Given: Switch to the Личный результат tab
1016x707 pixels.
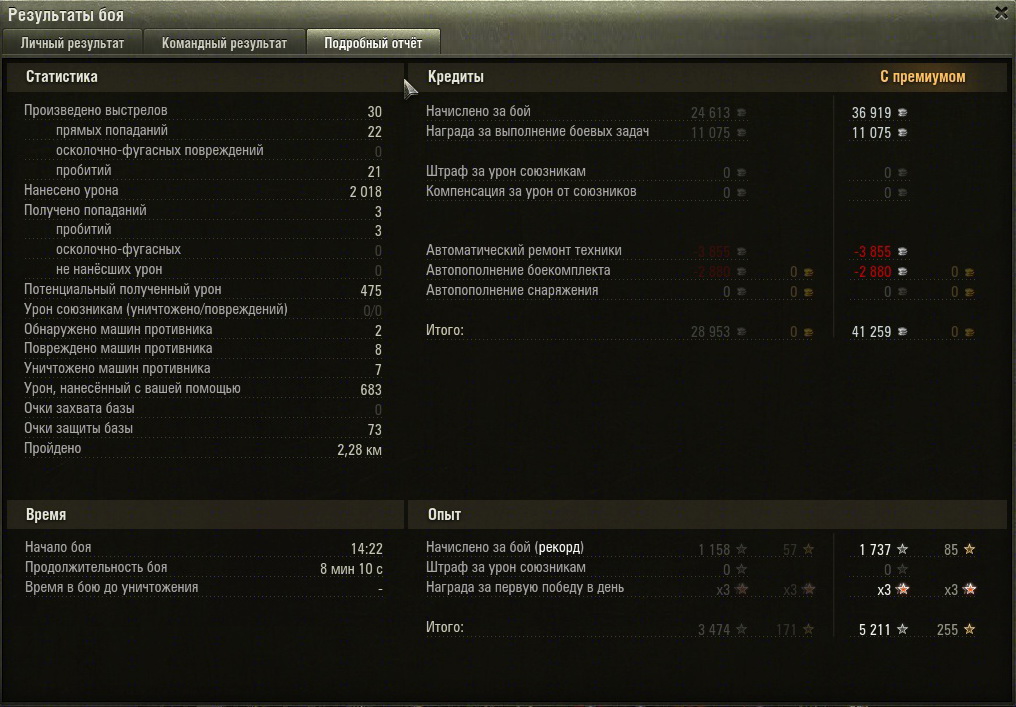Looking at the screenshot, I should pyautogui.click(x=72, y=43).
